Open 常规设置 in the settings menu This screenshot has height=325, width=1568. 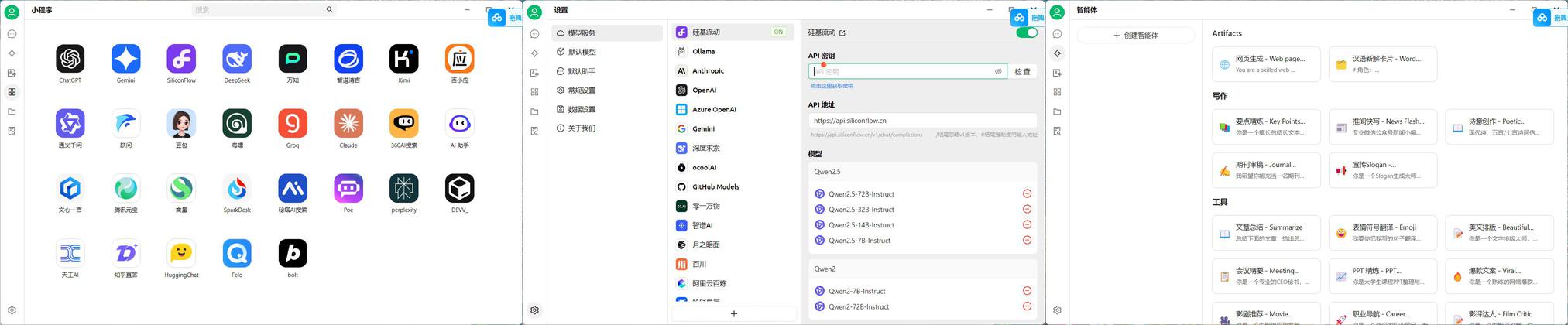tap(607, 91)
